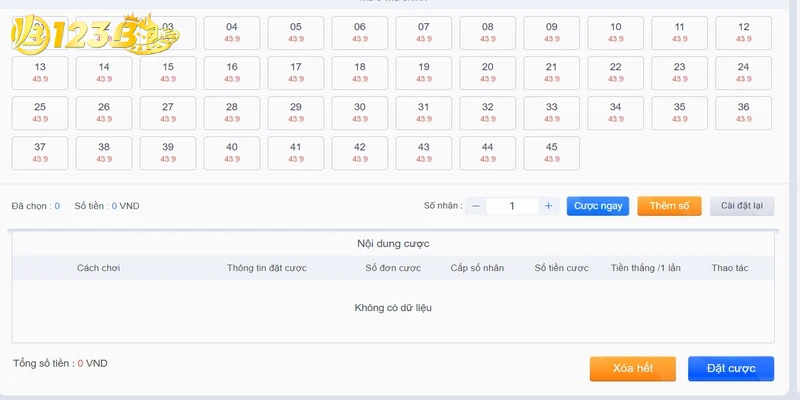Select number 10
Viewport: 800px width, 400px height.
point(615,33)
